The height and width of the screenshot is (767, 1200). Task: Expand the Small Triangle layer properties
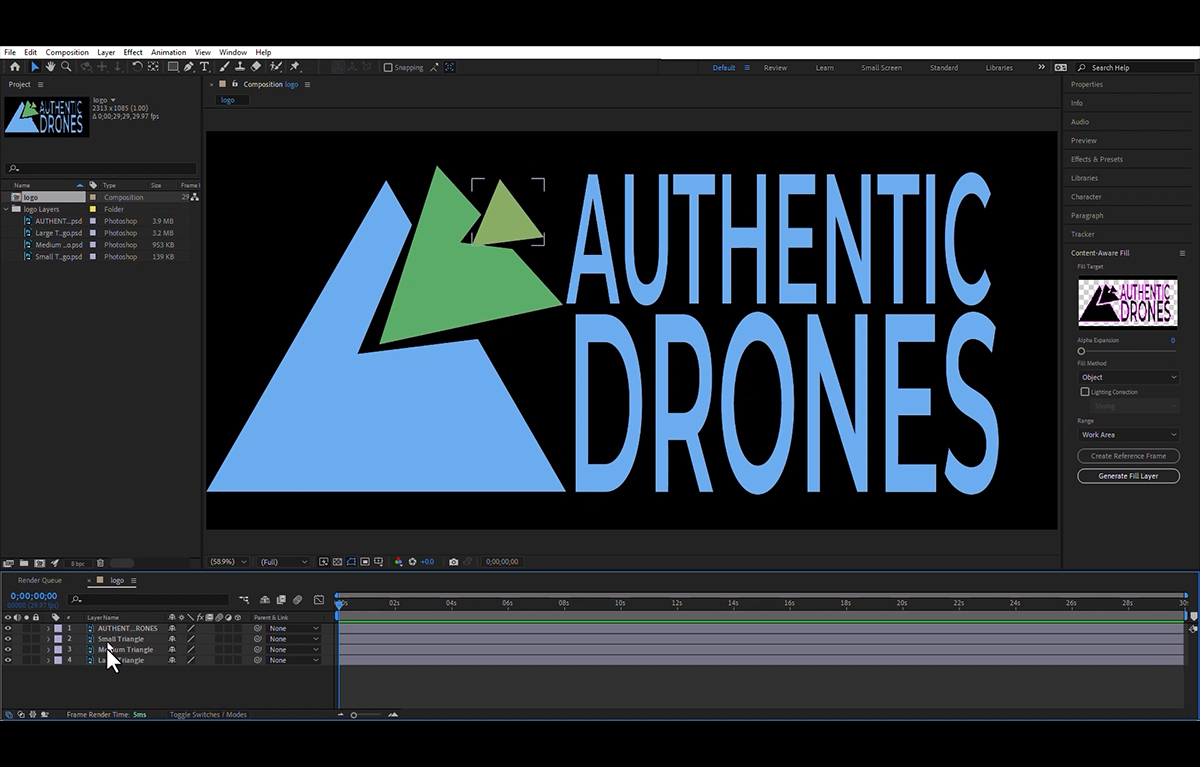(x=48, y=639)
